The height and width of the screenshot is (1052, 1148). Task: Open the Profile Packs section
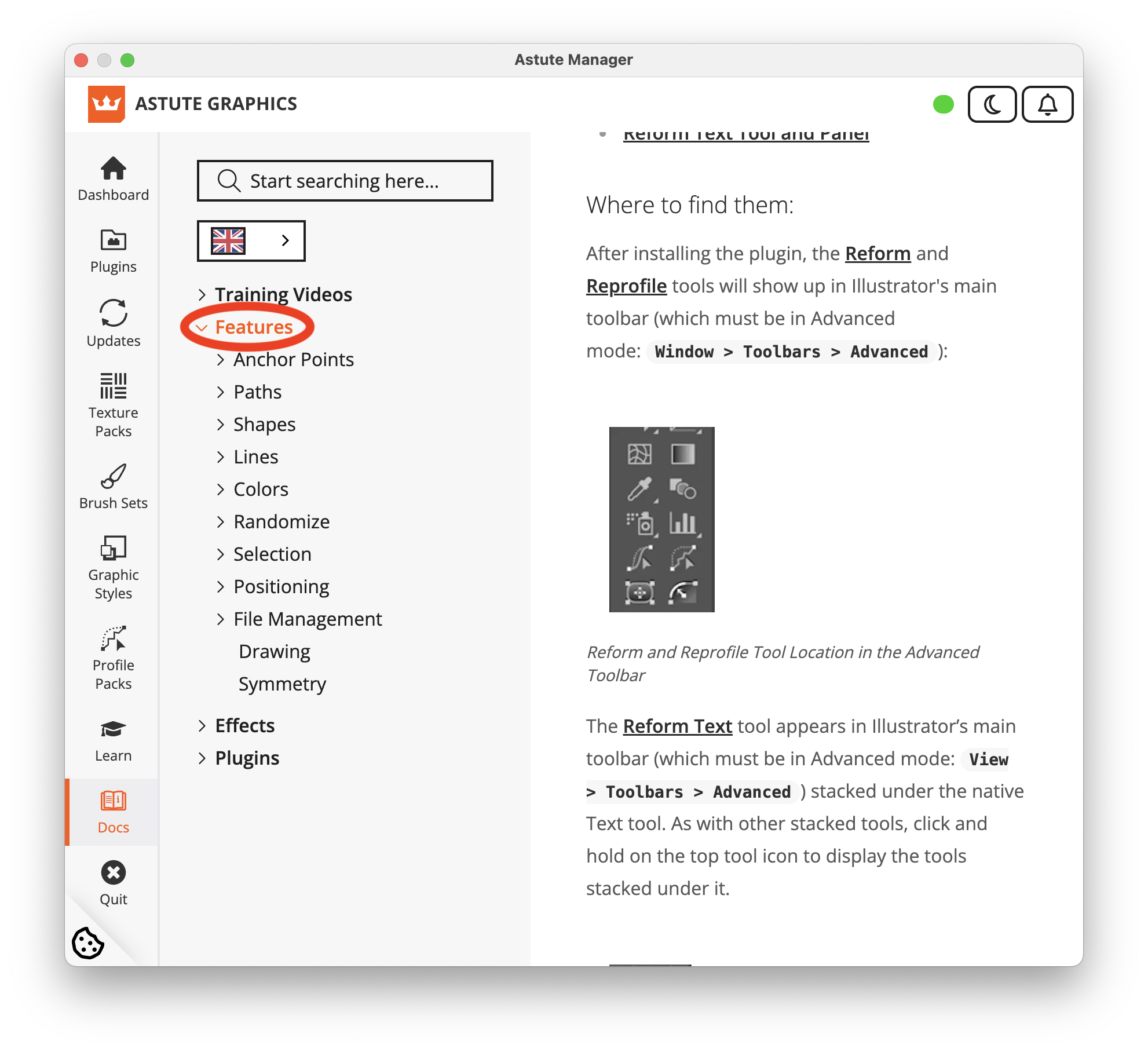coord(113,658)
